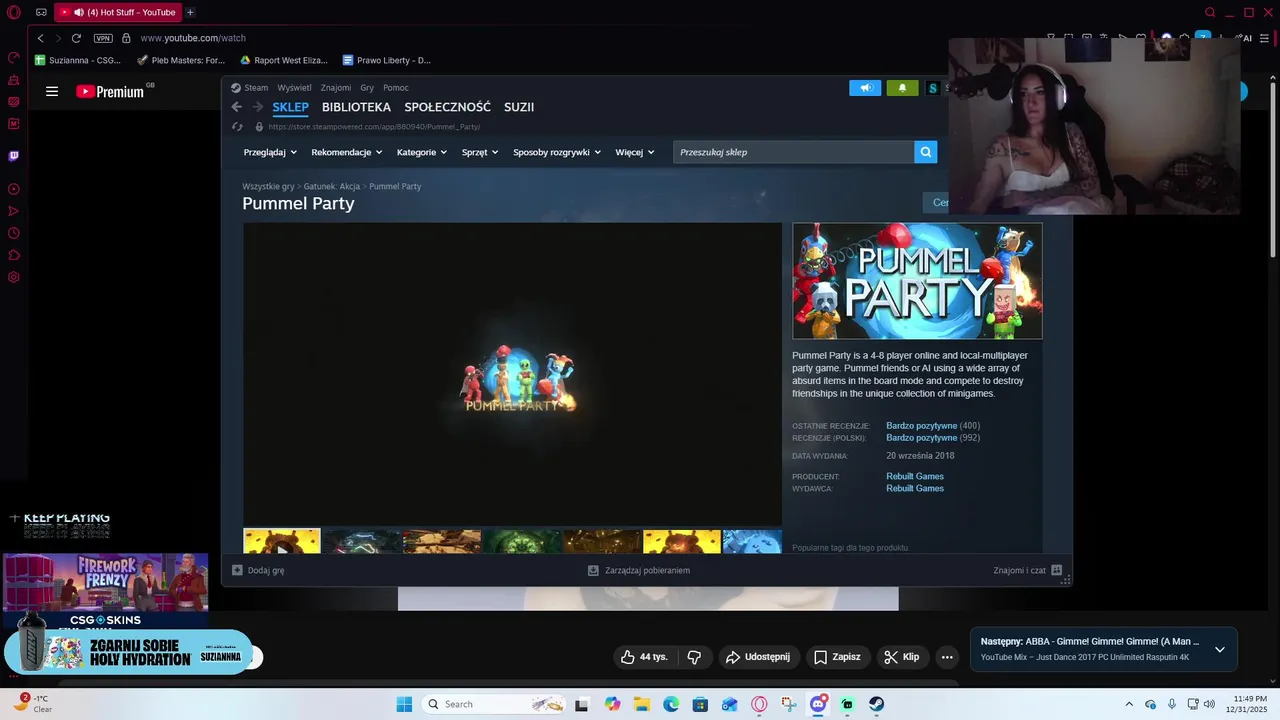Show hidden system tray icons
1280x720 pixels.
click(x=1129, y=704)
